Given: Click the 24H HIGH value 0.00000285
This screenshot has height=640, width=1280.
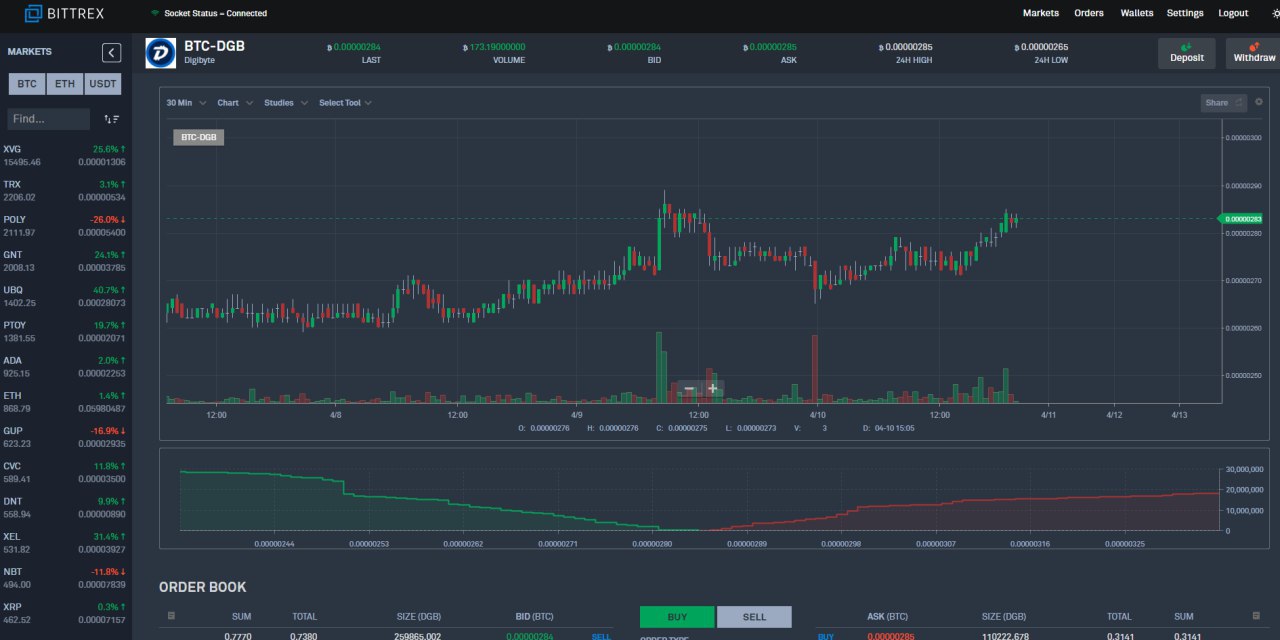Looking at the screenshot, I should [909, 47].
